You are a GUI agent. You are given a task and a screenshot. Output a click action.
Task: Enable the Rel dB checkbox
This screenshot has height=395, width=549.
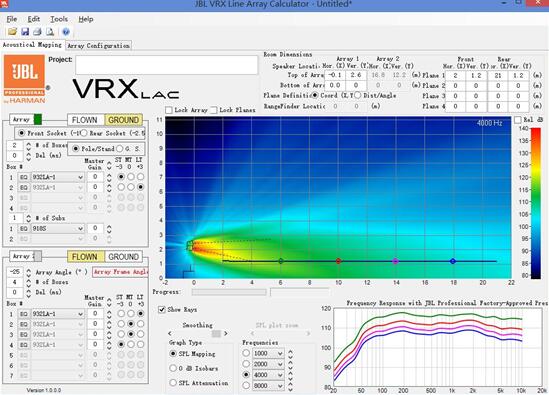(518, 120)
